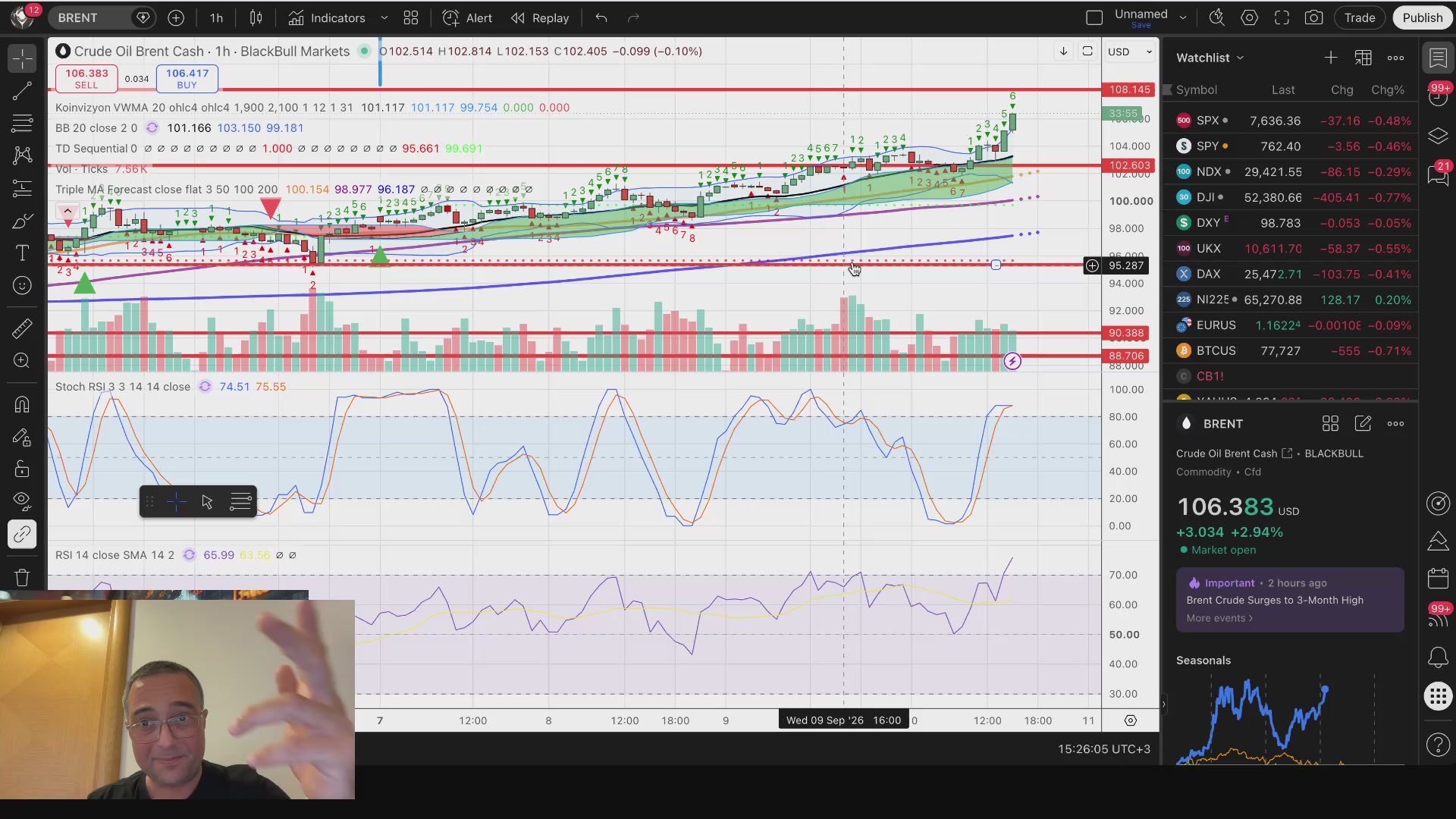Click the 106.417 BUY button

tap(187, 78)
